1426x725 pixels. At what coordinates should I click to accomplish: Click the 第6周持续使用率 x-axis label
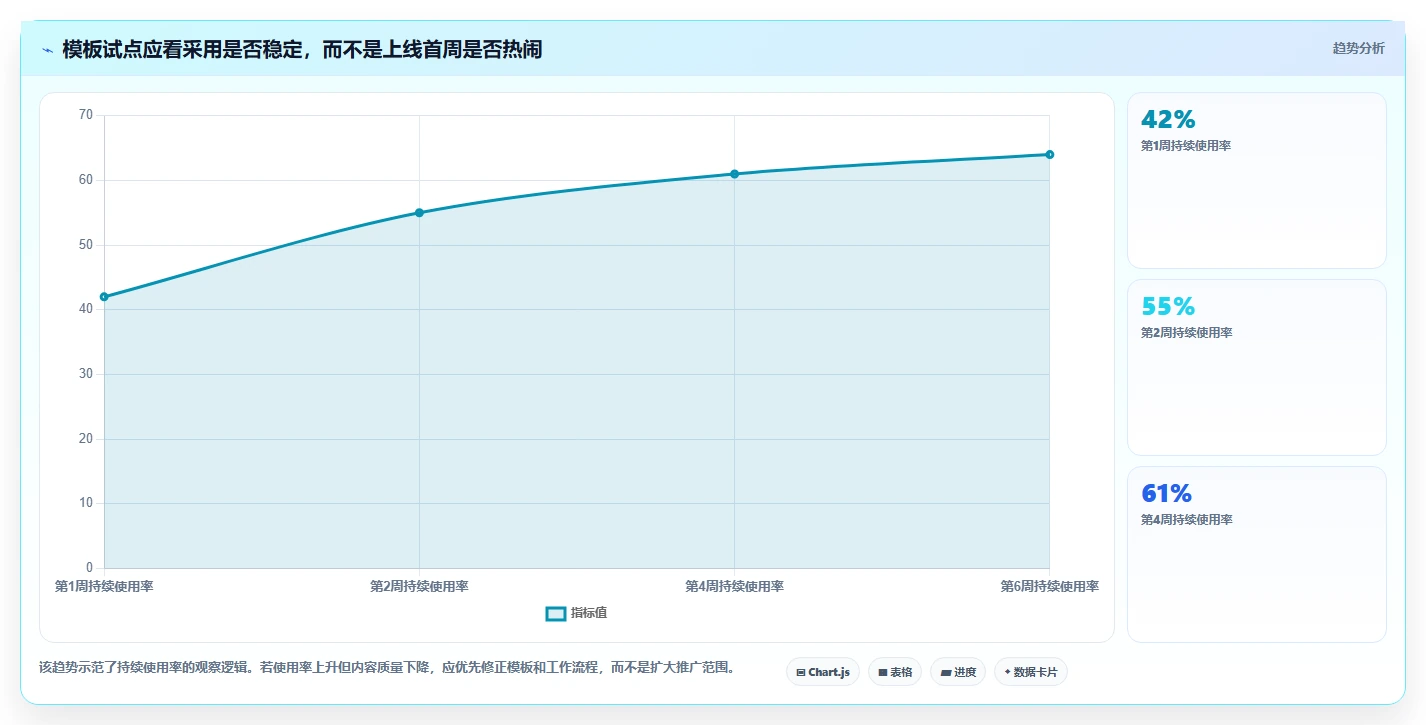point(1049,586)
